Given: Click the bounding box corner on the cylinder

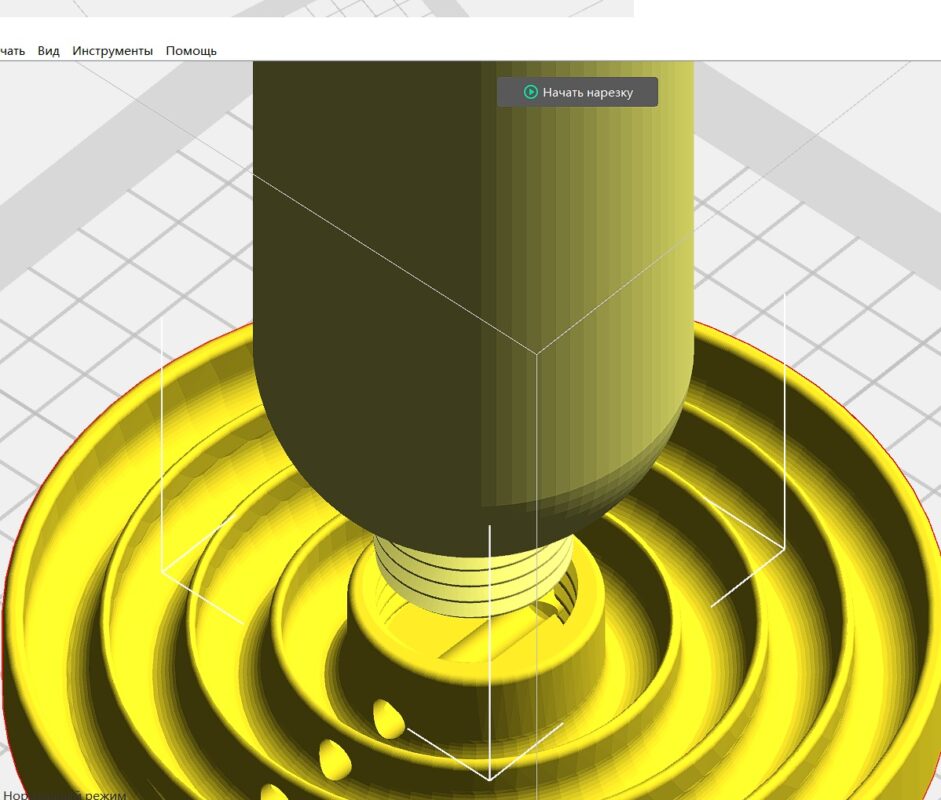Looking at the screenshot, I should click(x=537, y=353).
